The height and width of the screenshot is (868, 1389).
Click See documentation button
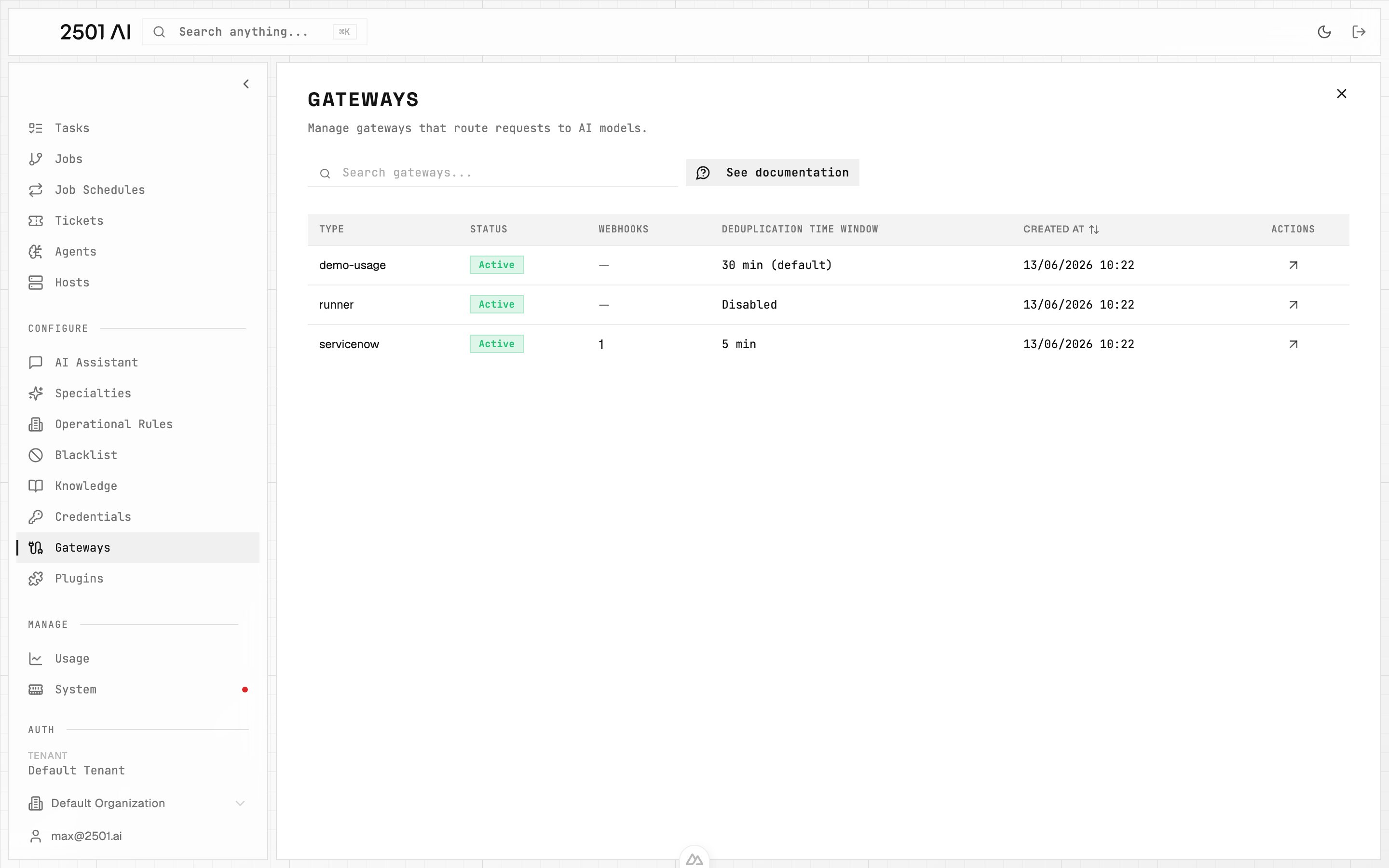coord(772,173)
